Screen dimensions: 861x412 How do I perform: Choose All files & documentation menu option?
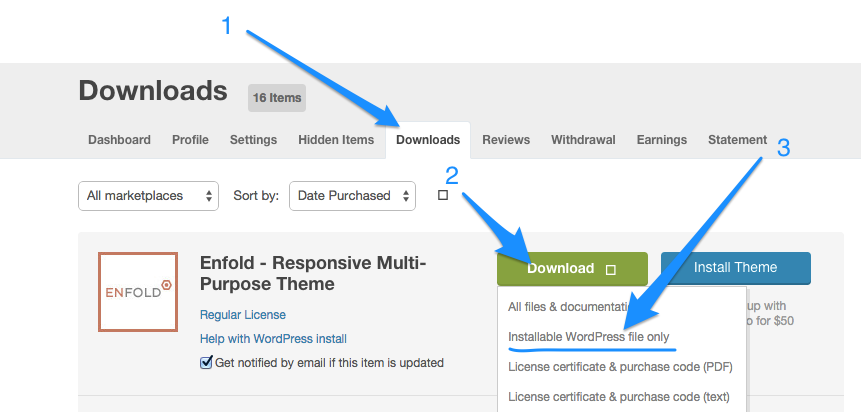point(570,307)
